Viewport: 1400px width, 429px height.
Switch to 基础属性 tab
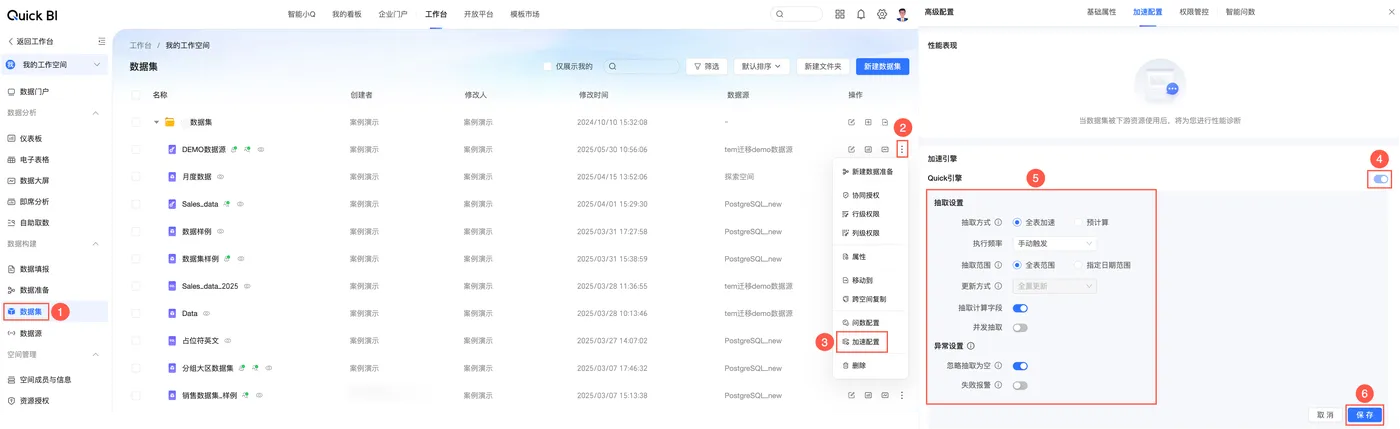coord(1102,12)
